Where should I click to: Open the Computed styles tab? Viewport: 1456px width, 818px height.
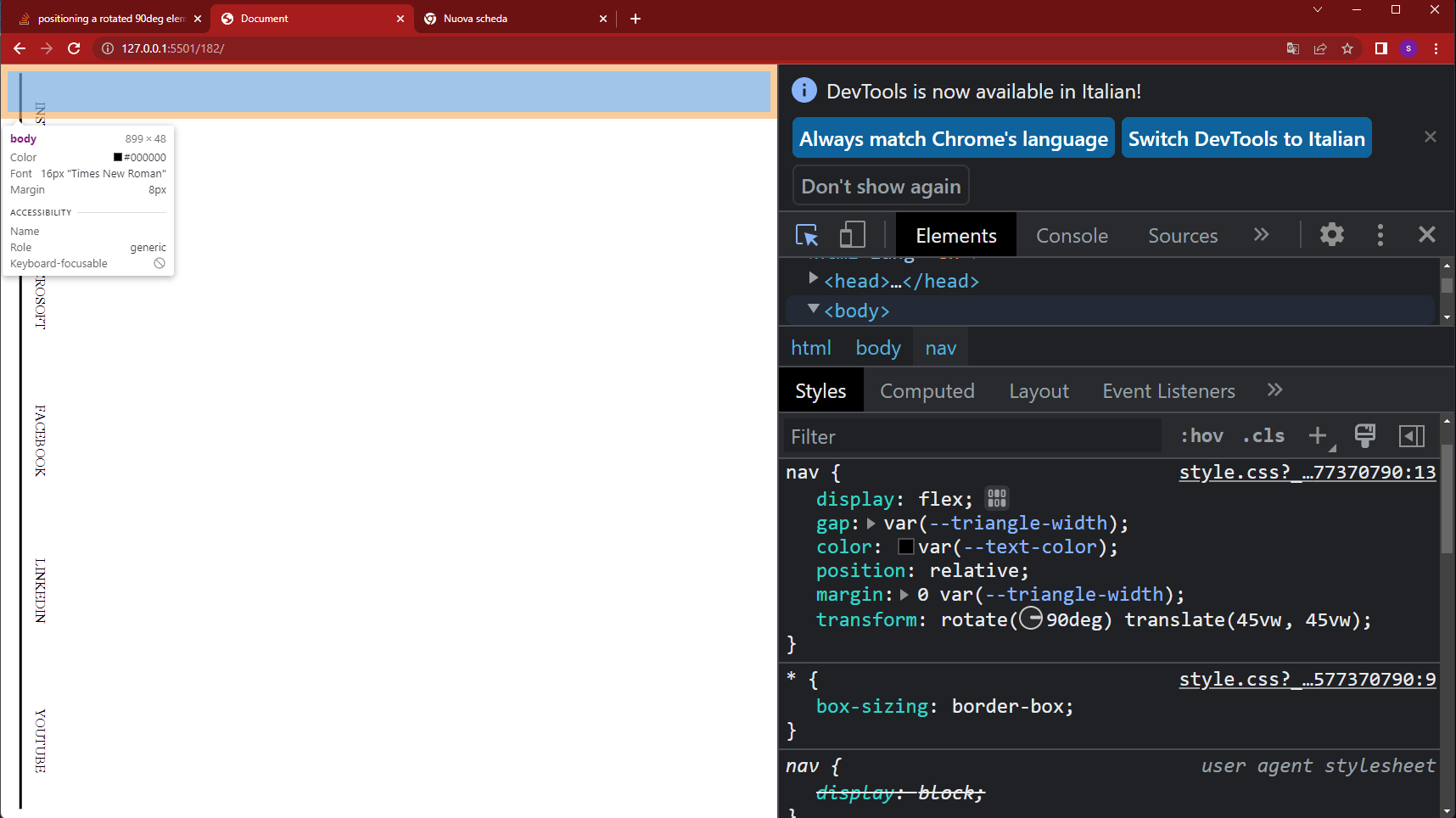point(927,391)
